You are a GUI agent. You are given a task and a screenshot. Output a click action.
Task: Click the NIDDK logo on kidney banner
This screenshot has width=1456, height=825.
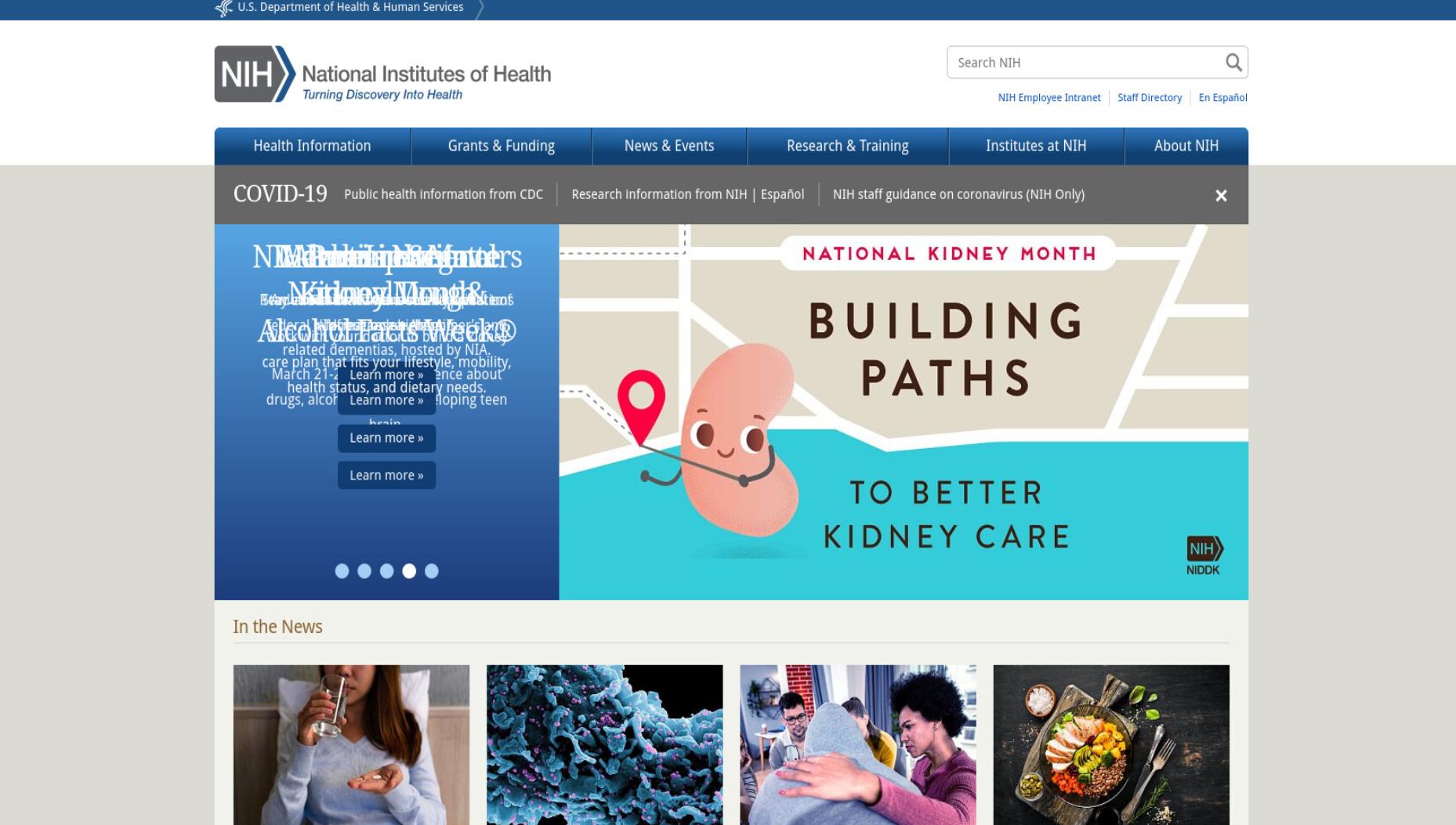(x=1204, y=555)
